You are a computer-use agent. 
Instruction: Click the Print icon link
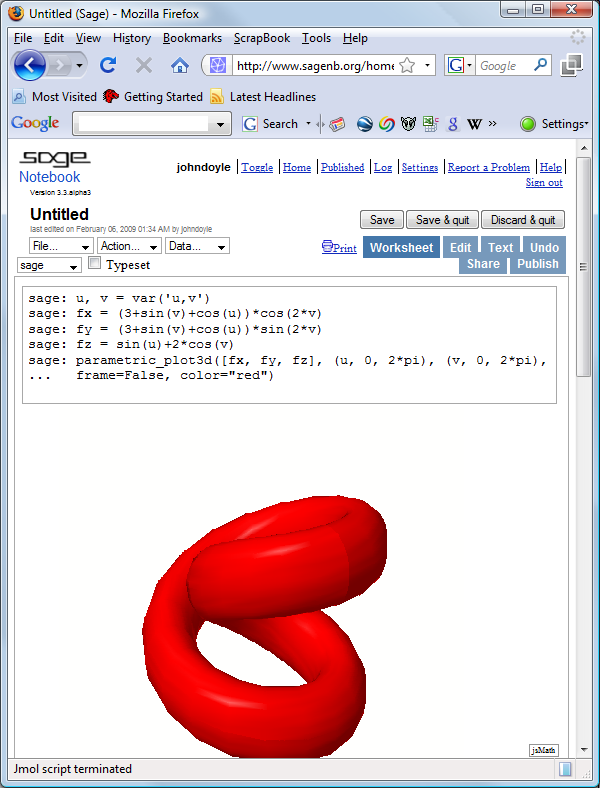tap(339, 248)
